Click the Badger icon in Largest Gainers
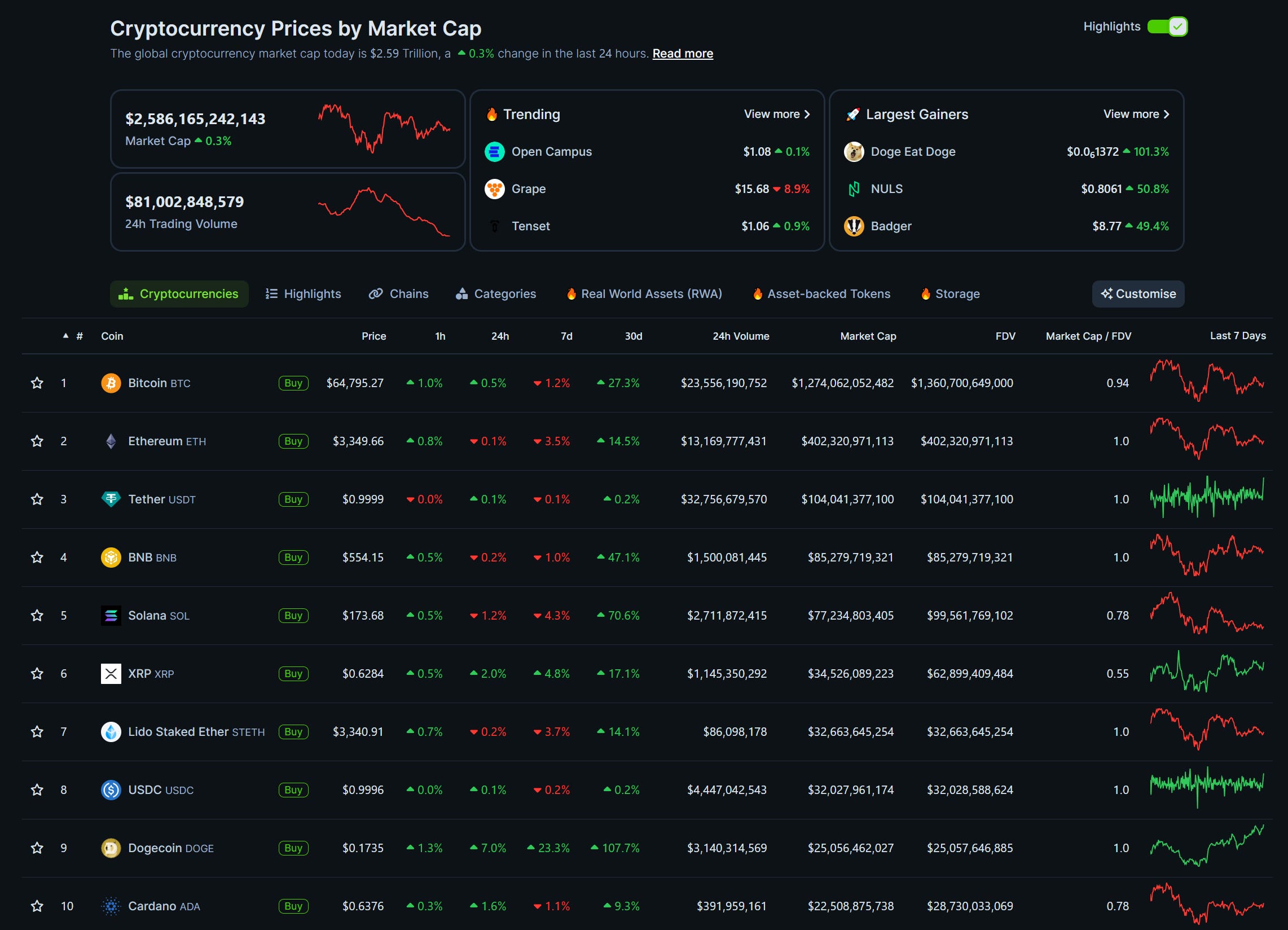 tap(854, 226)
